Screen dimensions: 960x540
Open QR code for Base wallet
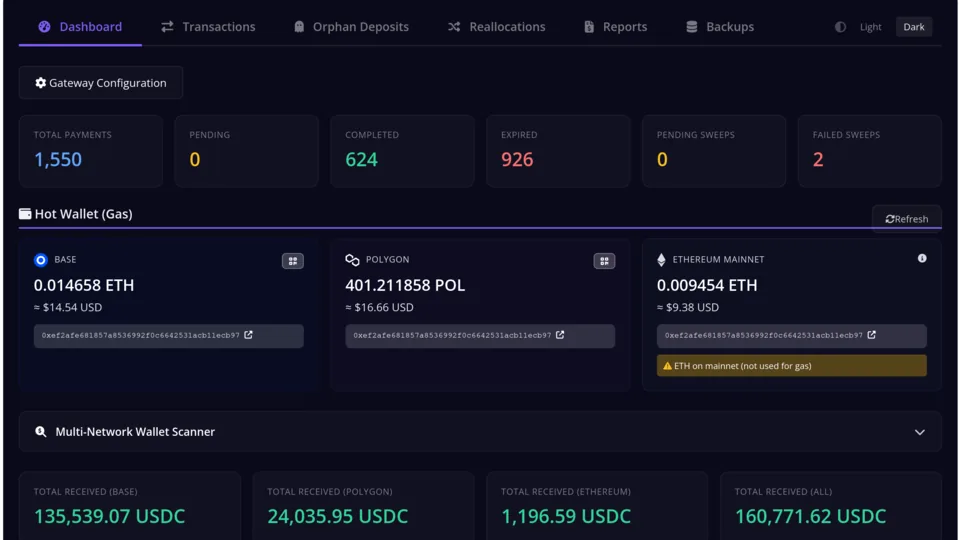293,261
